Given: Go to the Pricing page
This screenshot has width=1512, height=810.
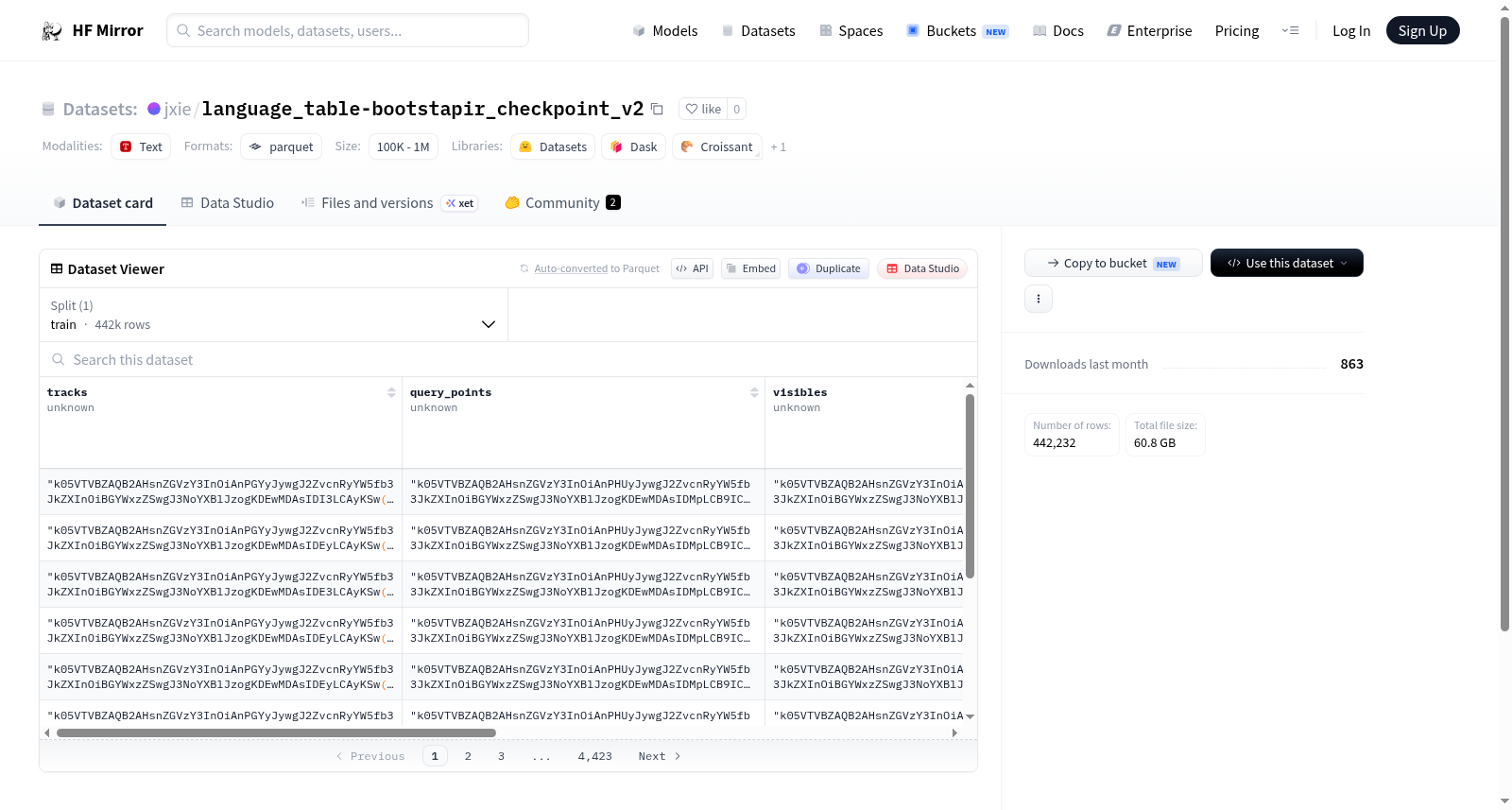Looking at the screenshot, I should [1237, 30].
